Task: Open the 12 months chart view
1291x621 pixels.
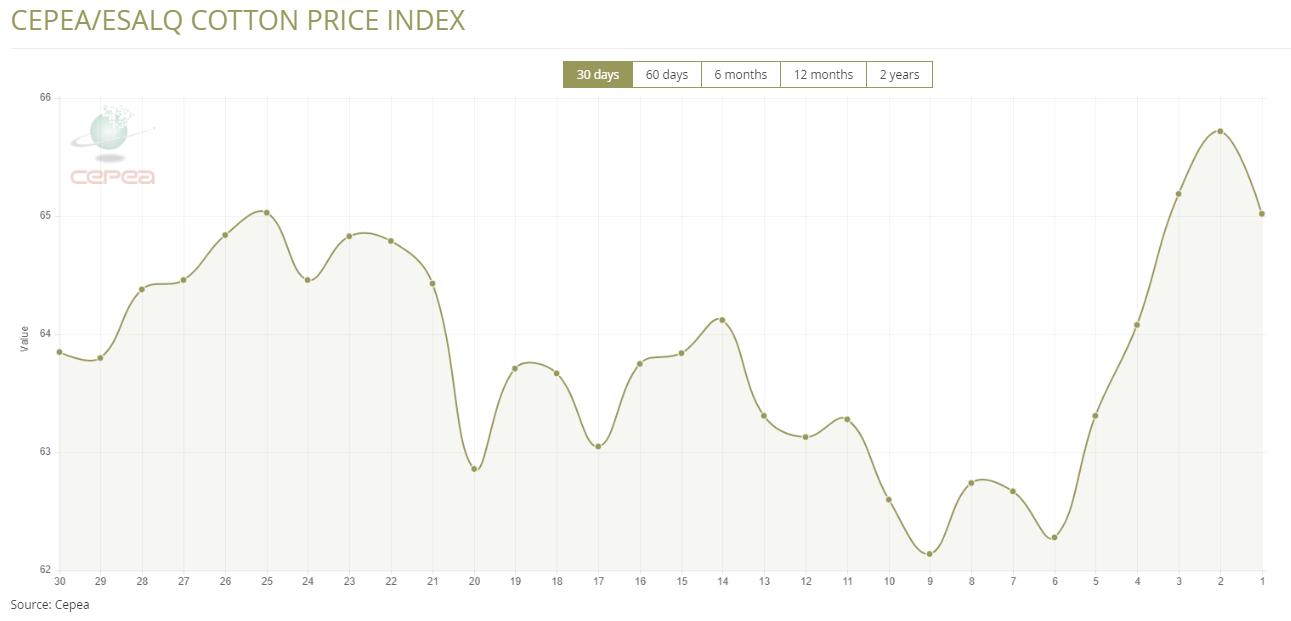Action: point(823,75)
